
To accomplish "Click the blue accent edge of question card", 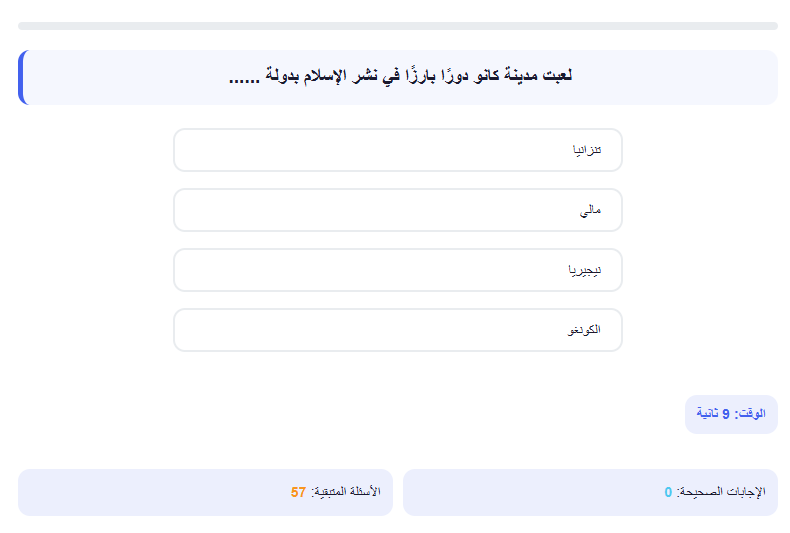I will pyautogui.click(x=21, y=78).
